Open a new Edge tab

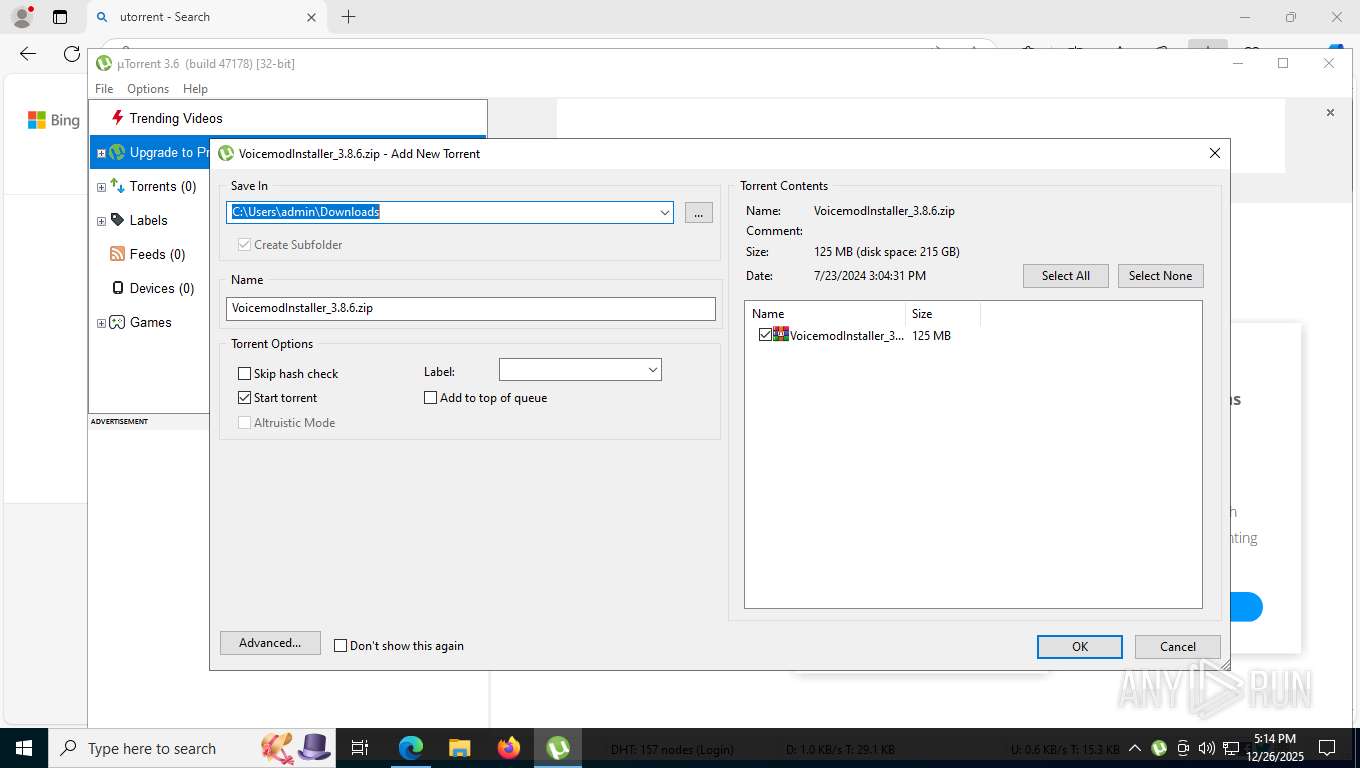[x=348, y=17]
